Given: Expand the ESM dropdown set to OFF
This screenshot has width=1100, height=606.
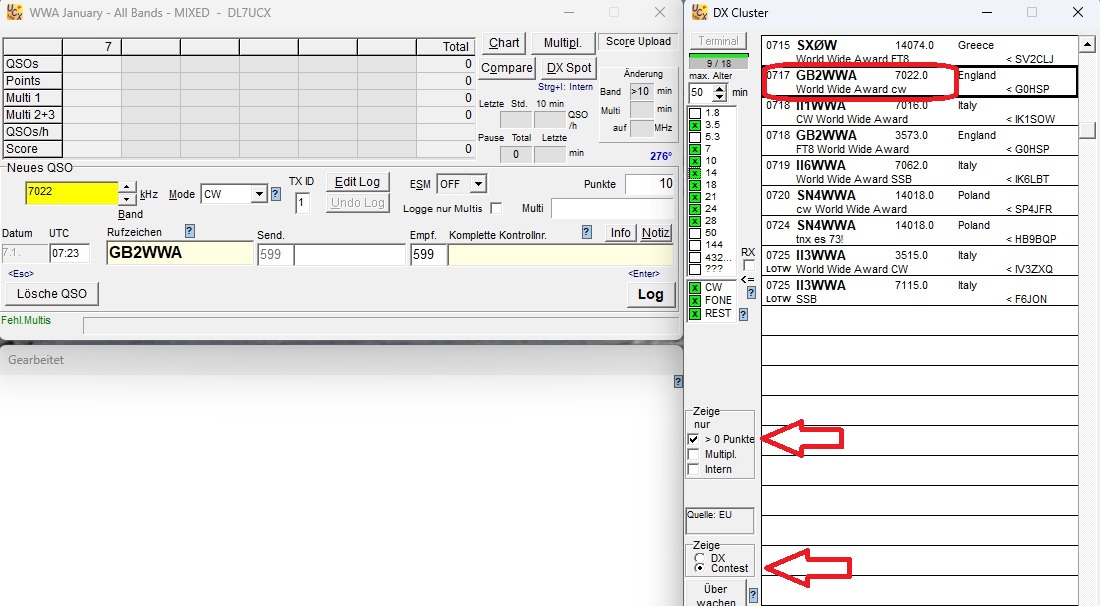Looking at the screenshot, I should (477, 184).
